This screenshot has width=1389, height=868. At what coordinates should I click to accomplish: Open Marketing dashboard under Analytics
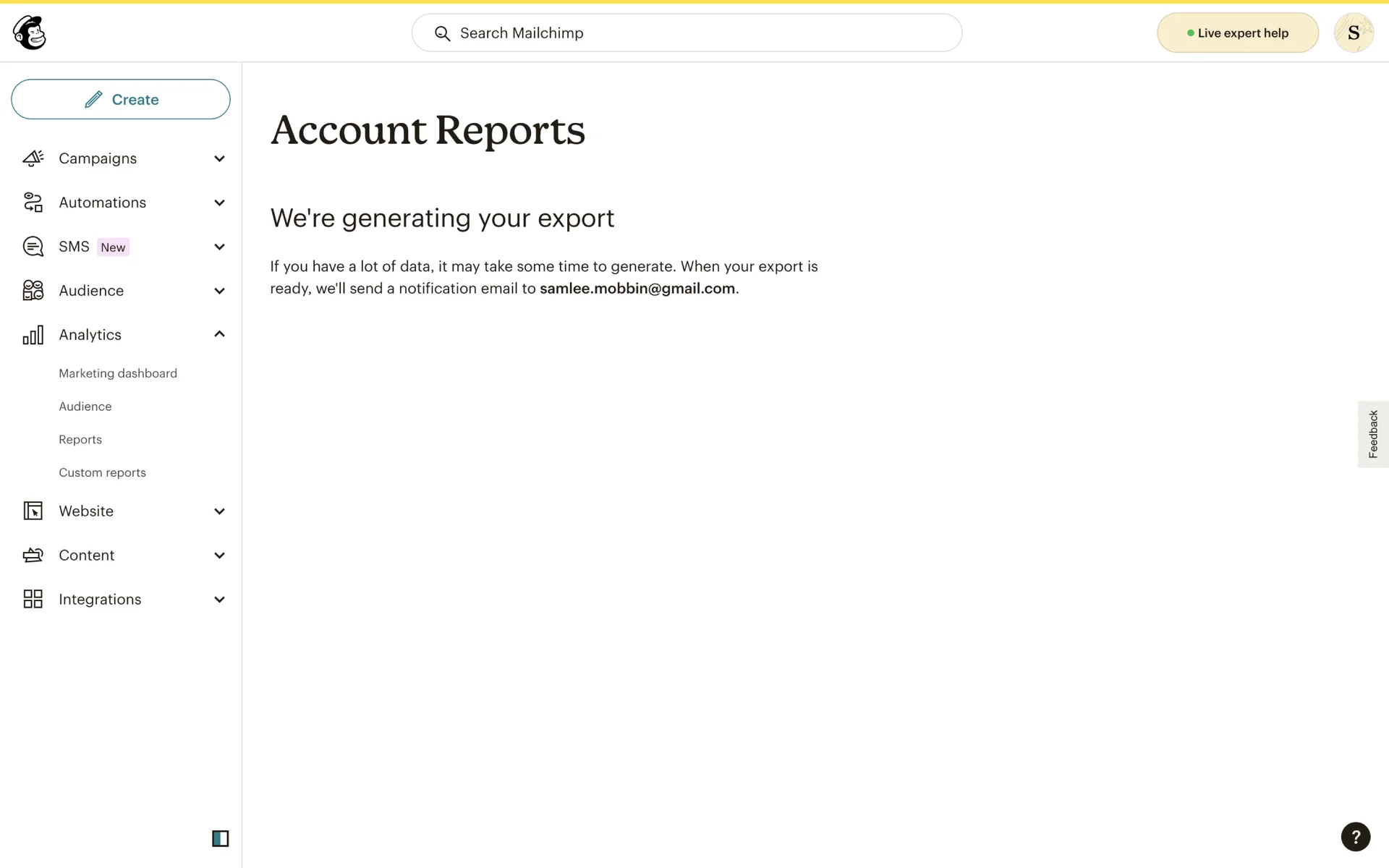[118, 373]
